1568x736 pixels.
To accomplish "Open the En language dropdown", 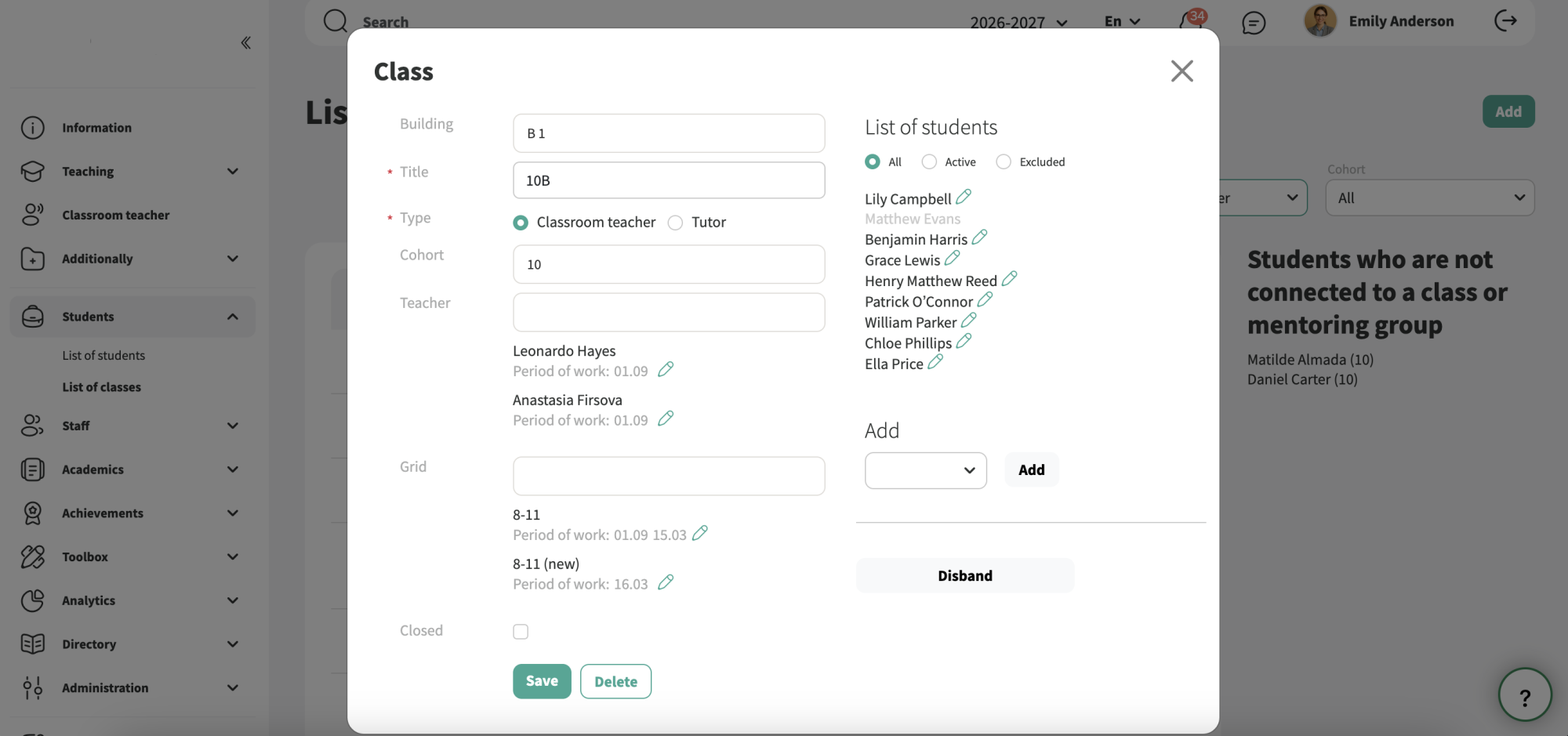I will (1122, 21).
